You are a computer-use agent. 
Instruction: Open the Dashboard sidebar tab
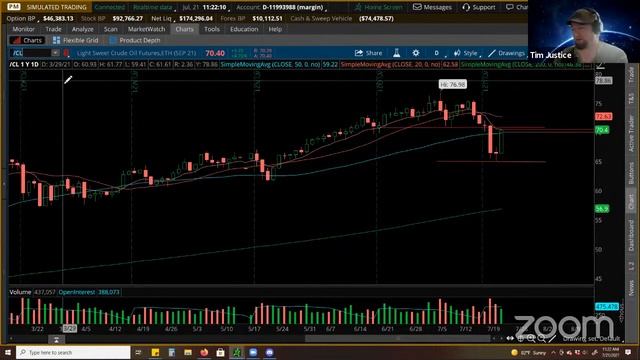(x=631, y=235)
